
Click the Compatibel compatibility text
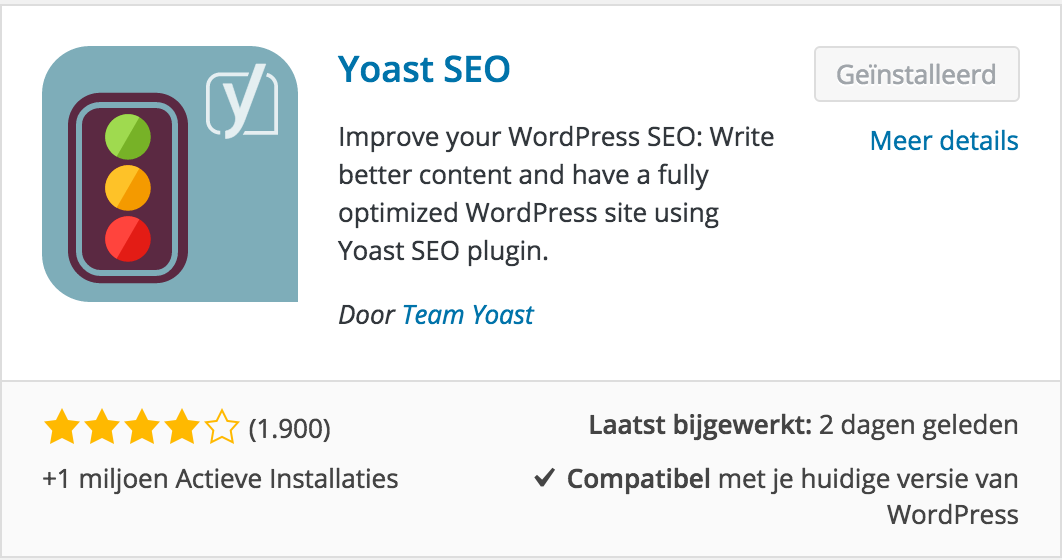tap(639, 479)
